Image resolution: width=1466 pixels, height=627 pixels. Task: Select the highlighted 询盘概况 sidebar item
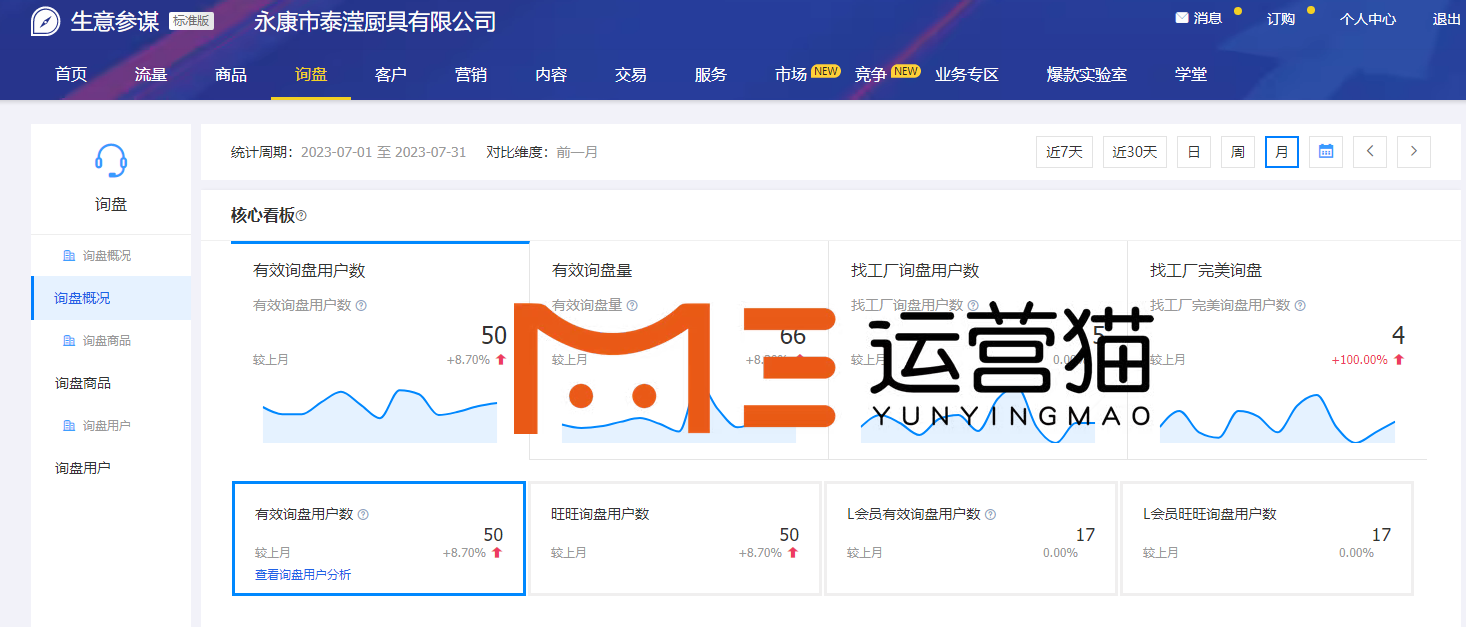pyautogui.click(x=111, y=298)
